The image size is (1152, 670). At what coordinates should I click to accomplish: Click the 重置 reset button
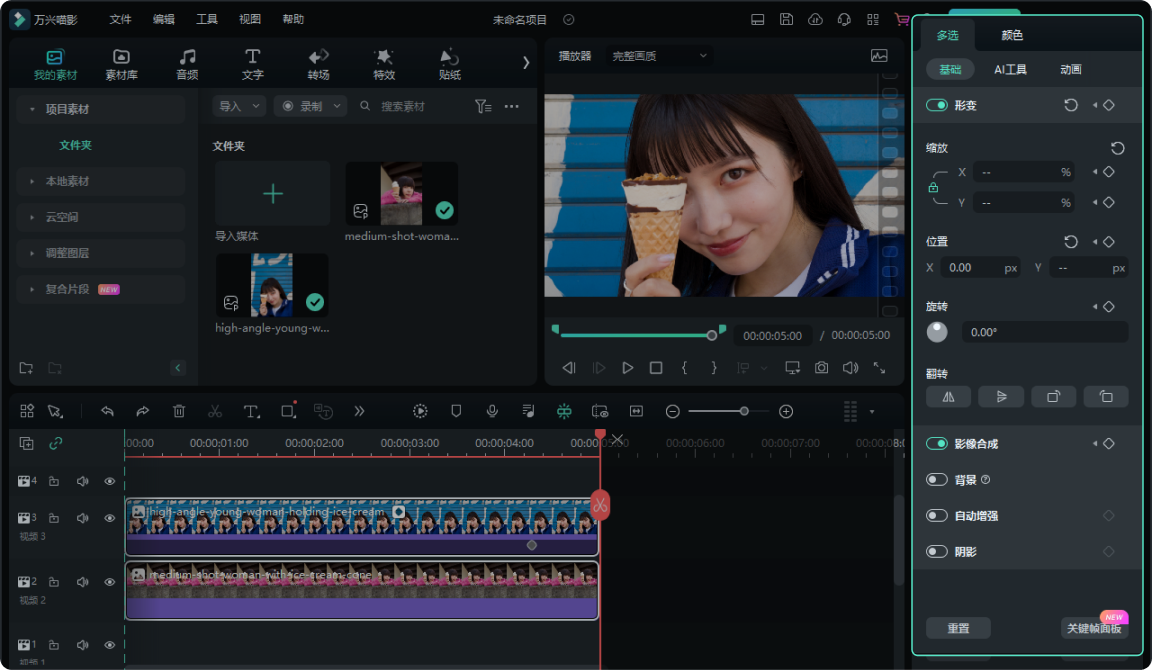pyautogui.click(x=958, y=628)
